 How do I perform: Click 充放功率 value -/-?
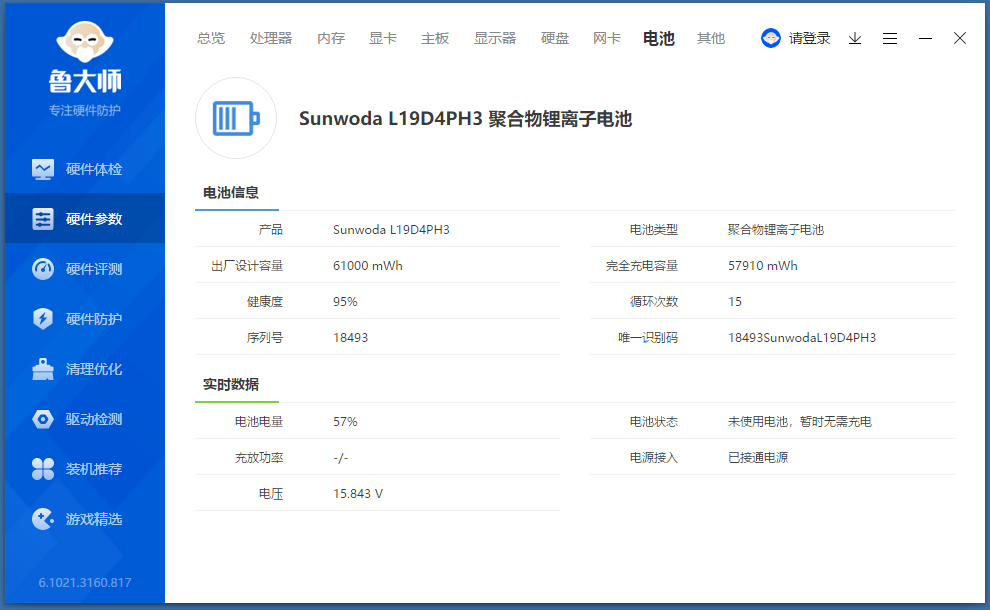click(x=341, y=457)
